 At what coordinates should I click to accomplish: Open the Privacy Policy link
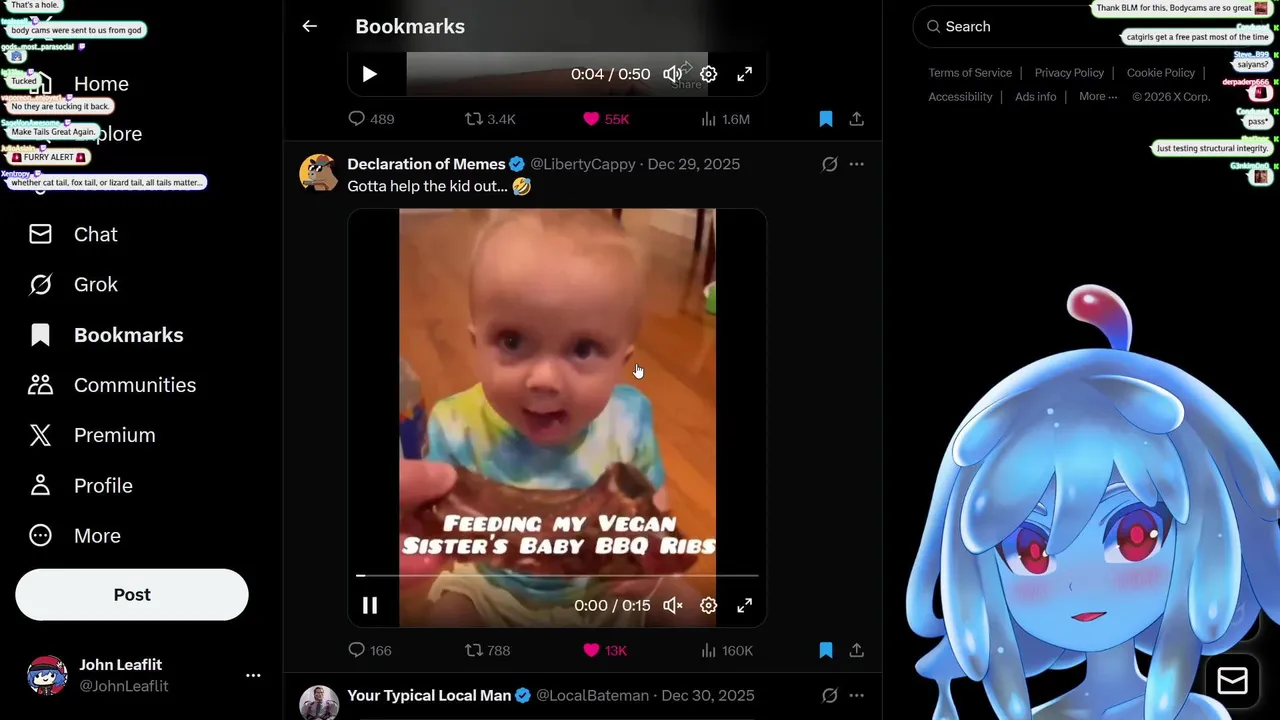[x=1069, y=73]
